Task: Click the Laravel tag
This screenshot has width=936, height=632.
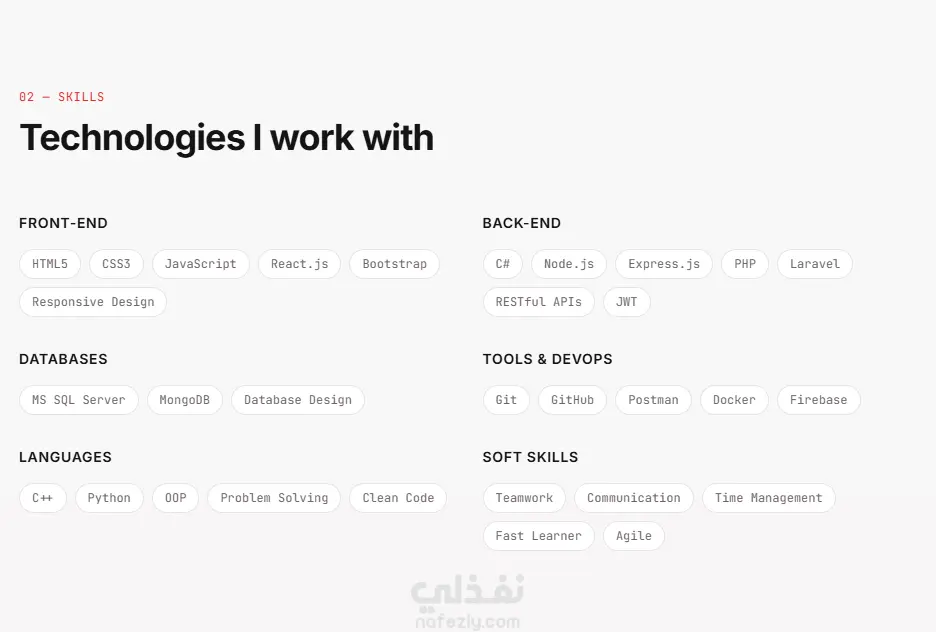Action: 815,264
